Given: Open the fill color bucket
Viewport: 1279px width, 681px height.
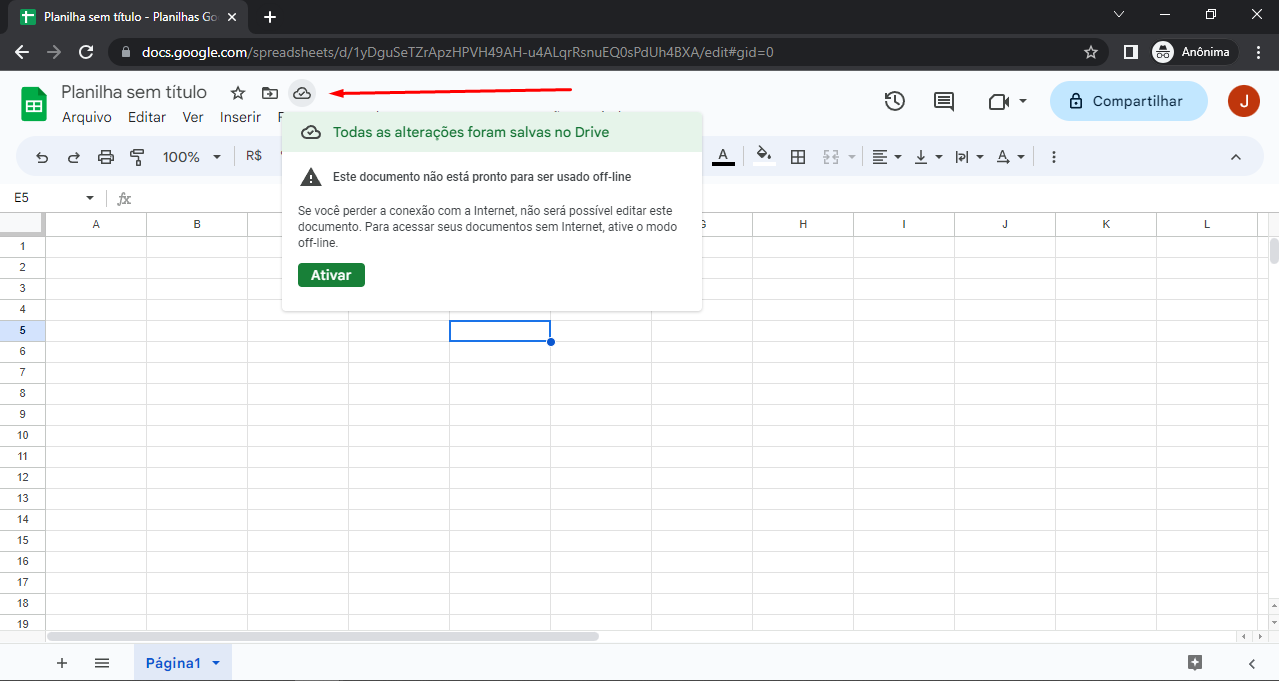Looking at the screenshot, I should (764, 157).
